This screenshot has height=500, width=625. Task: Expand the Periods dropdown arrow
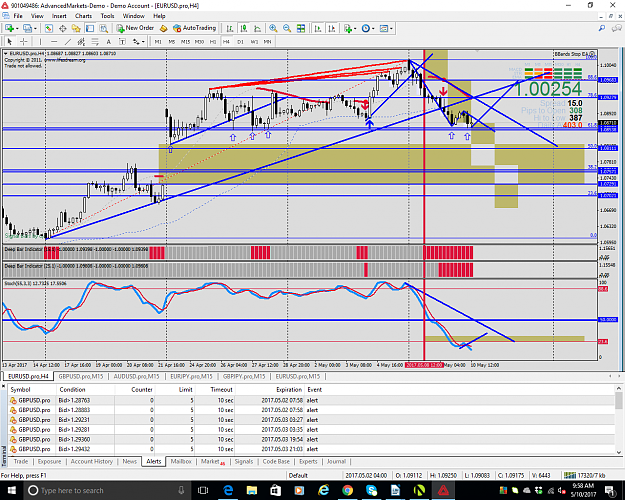click(373, 28)
